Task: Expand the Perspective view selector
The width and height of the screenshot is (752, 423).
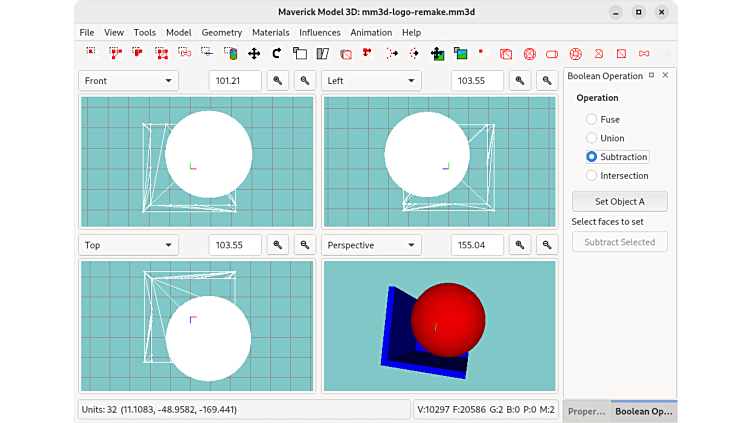Action: click(371, 245)
